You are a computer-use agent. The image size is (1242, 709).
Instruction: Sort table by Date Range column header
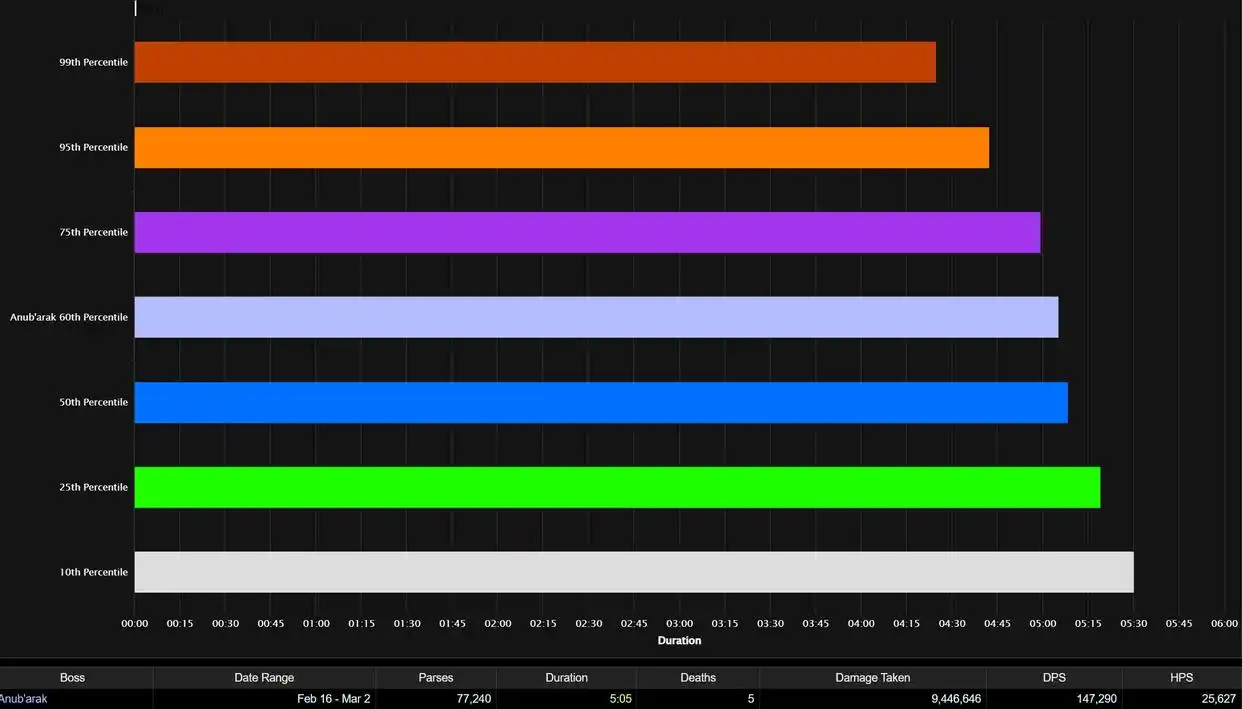click(264, 678)
